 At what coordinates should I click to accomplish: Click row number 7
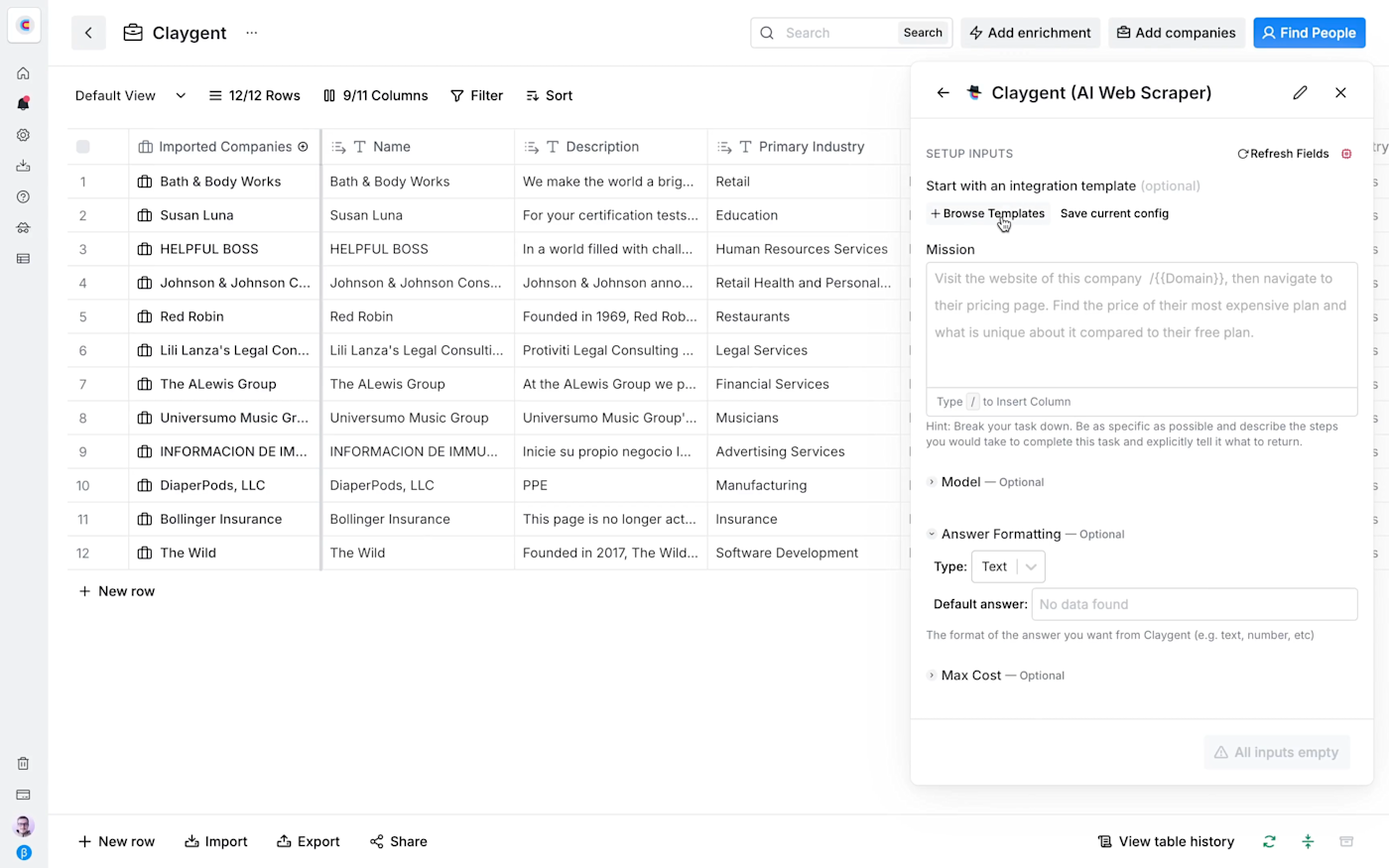tap(83, 384)
